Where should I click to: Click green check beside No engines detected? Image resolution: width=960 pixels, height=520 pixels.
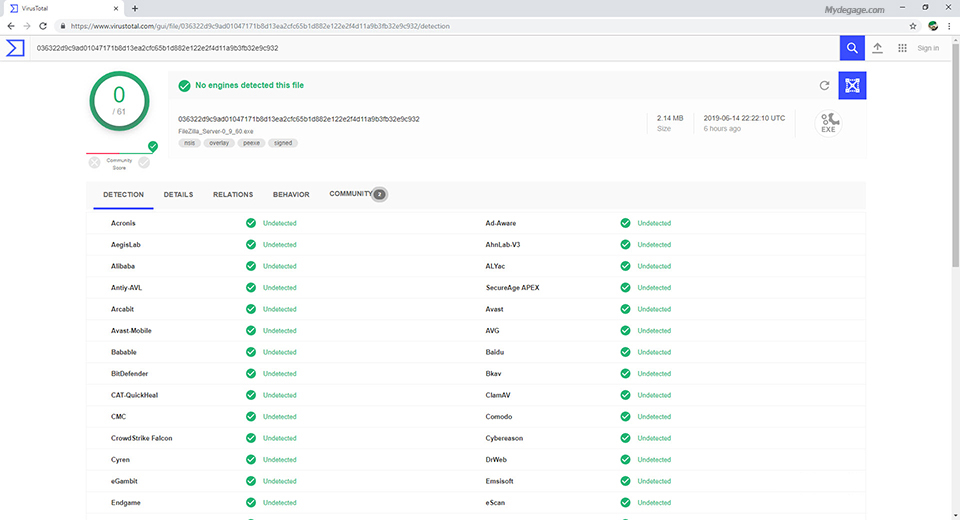[x=184, y=86]
